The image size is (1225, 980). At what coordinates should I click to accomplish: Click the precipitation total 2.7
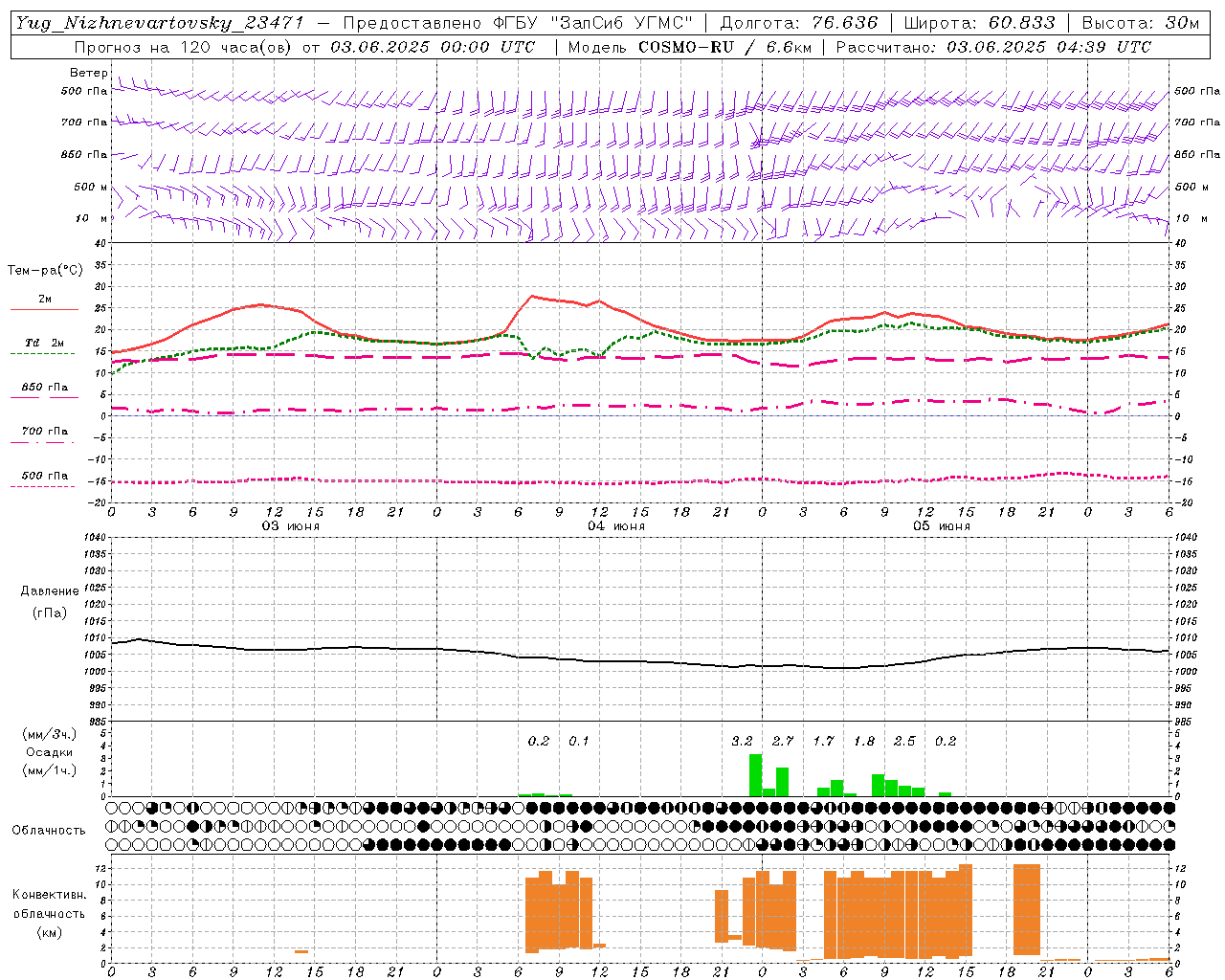coord(783,741)
